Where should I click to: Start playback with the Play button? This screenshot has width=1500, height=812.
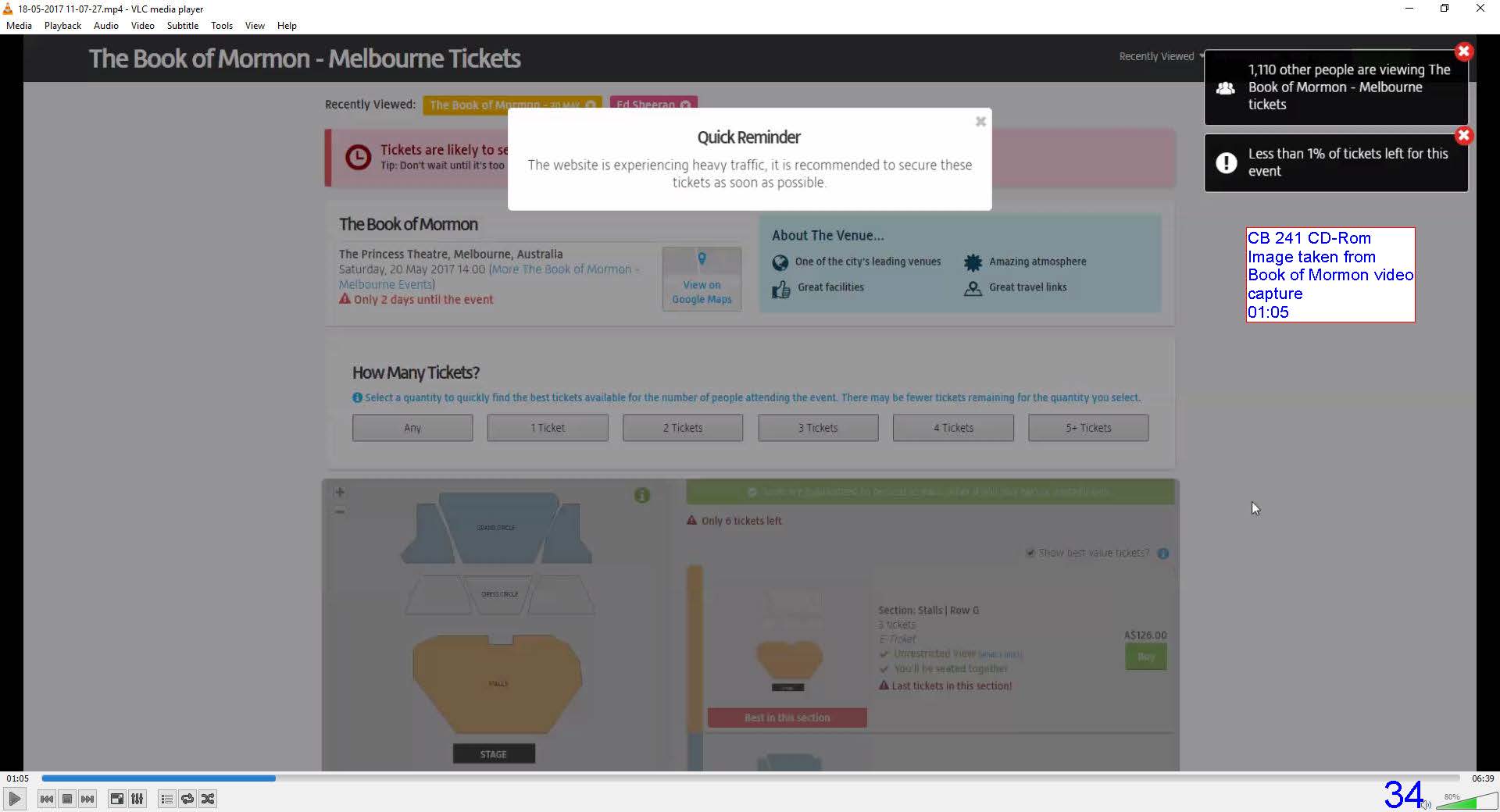[14, 799]
